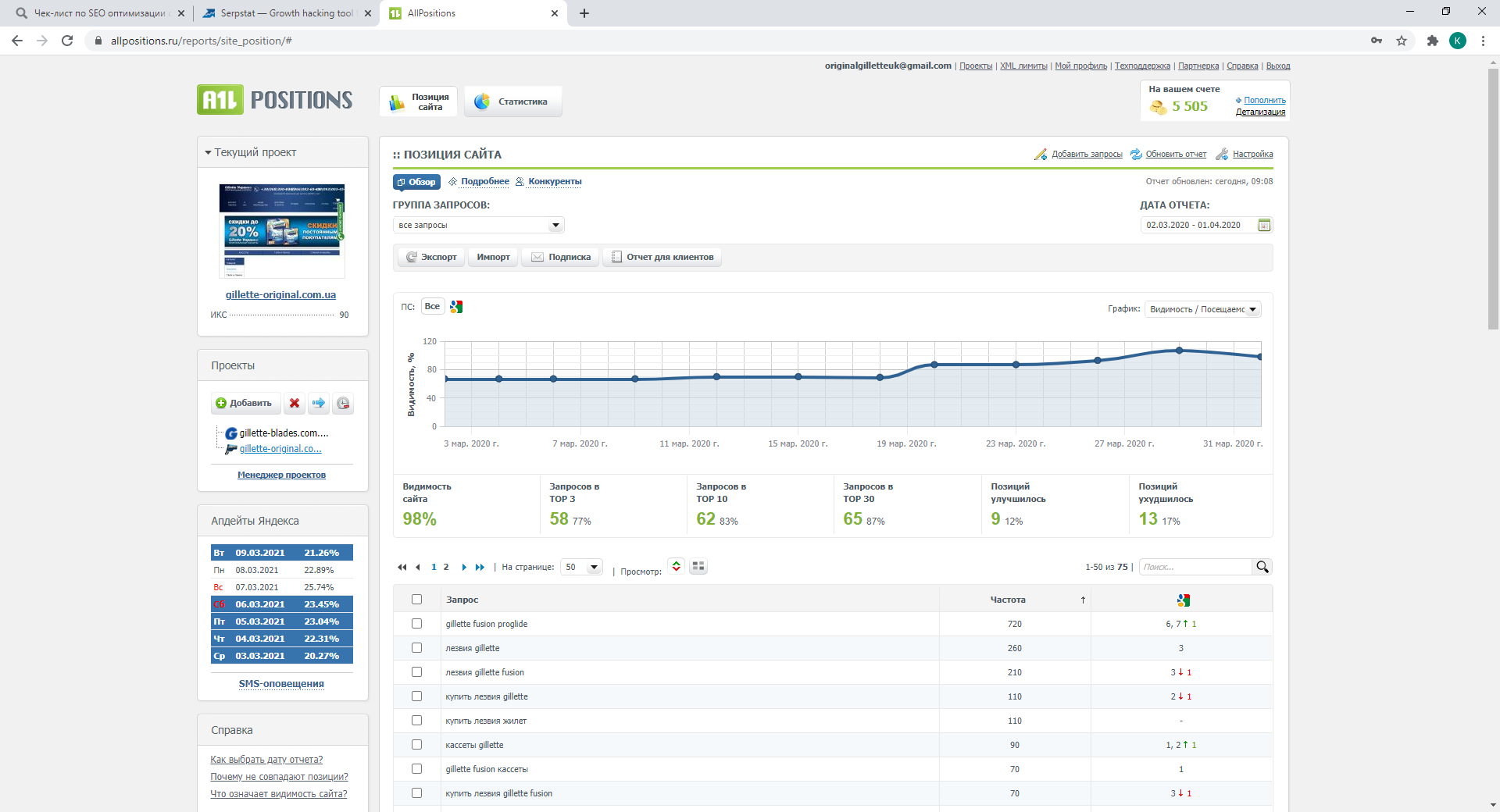The height and width of the screenshot is (812, 1500).
Task: Expand the График Видимость / Посещаемость dropdown
Action: (x=1203, y=309)
